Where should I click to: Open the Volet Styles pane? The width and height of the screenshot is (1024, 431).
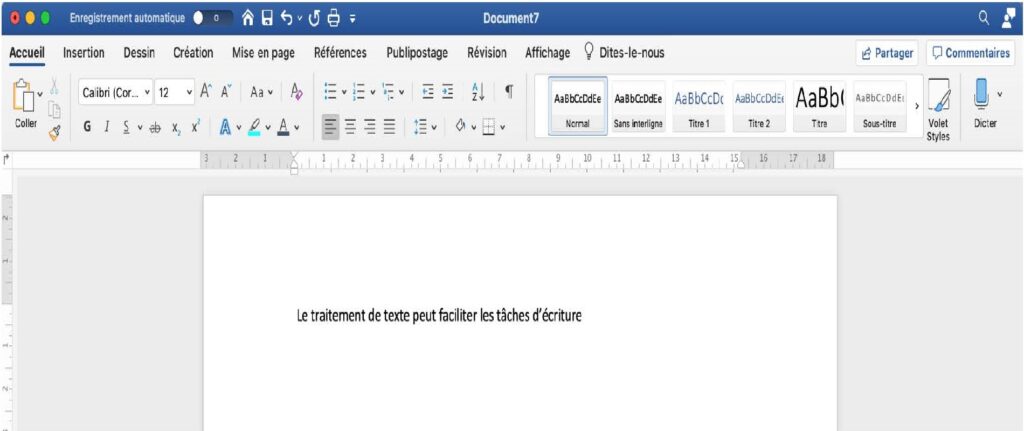pos(938,108)
